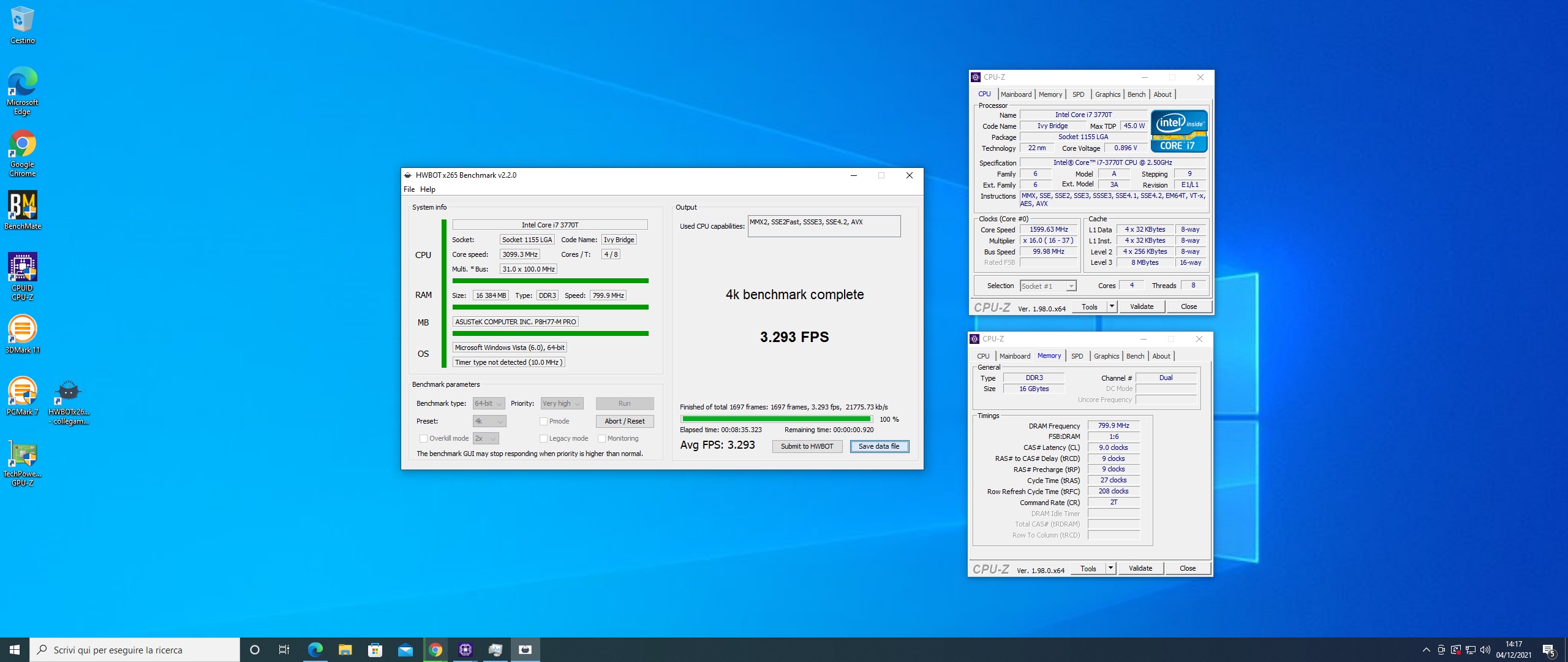
Task: Open File Explorer from the taskbar
Action: click(x=345, y=650)
